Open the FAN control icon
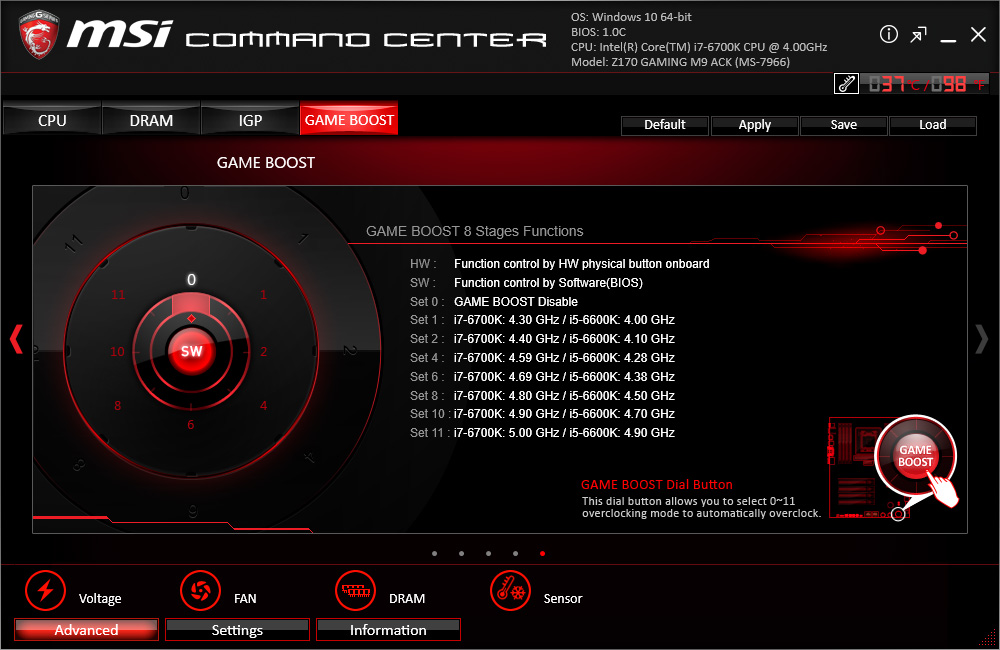 tap(200, 591)
